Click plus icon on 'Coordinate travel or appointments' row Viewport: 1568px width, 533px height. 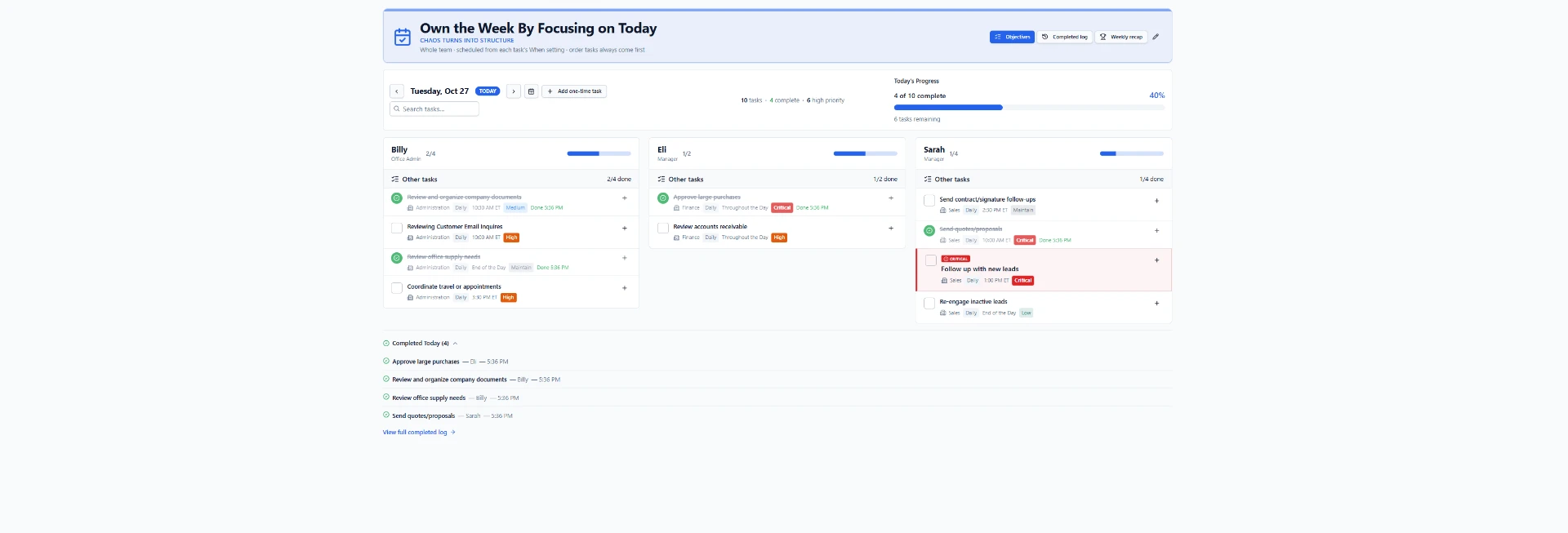[625, 287]
